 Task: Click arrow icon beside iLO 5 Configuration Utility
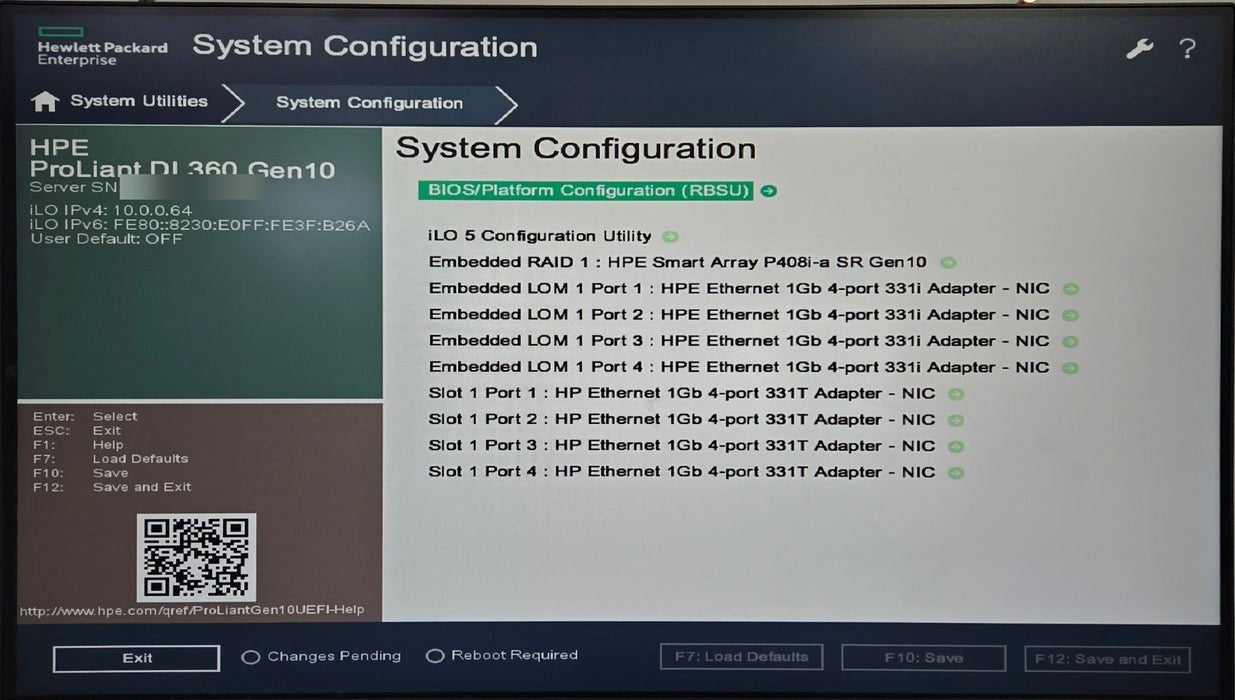[x=670, y=237]
